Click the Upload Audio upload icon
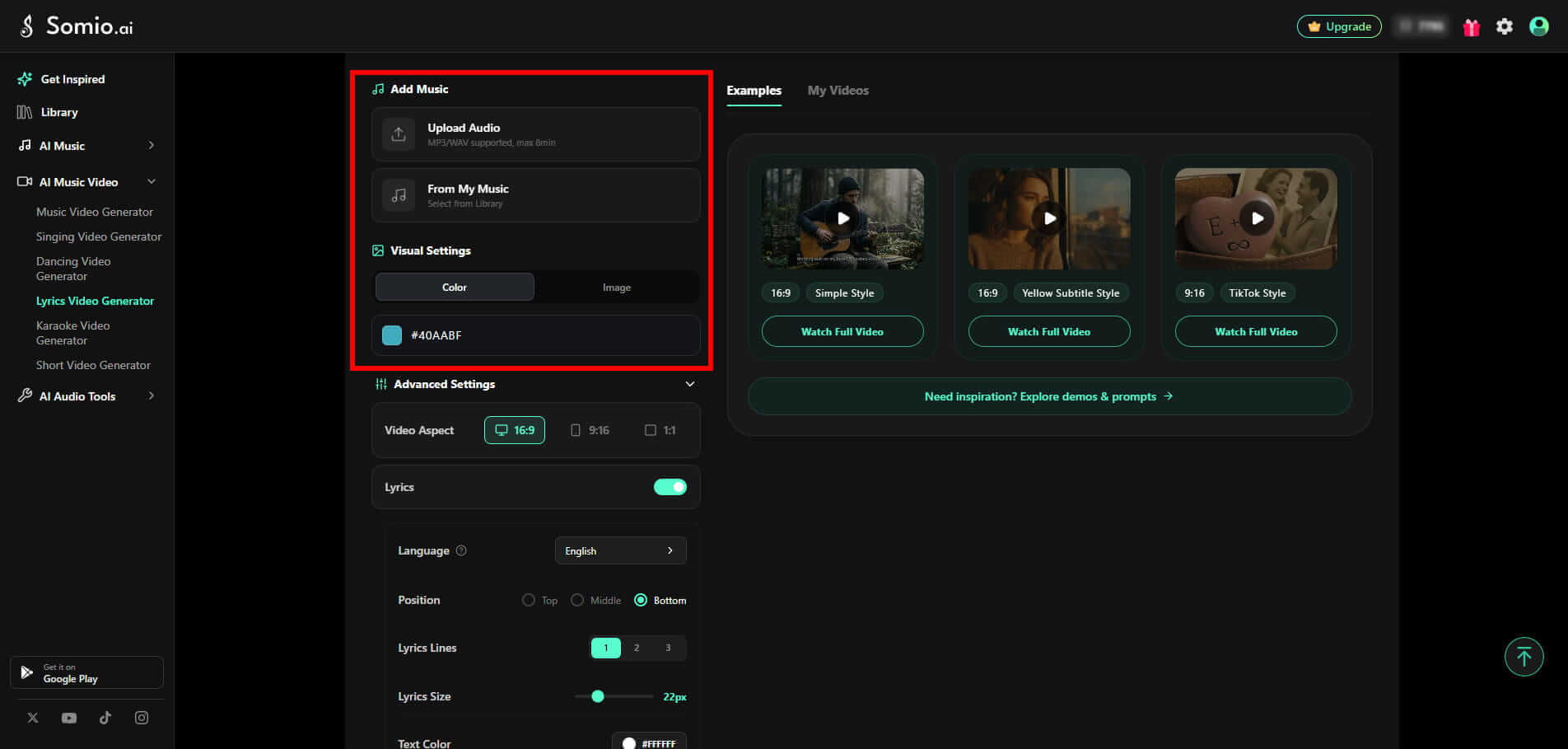Screen dimensions: 1568x749 (399, 134)
